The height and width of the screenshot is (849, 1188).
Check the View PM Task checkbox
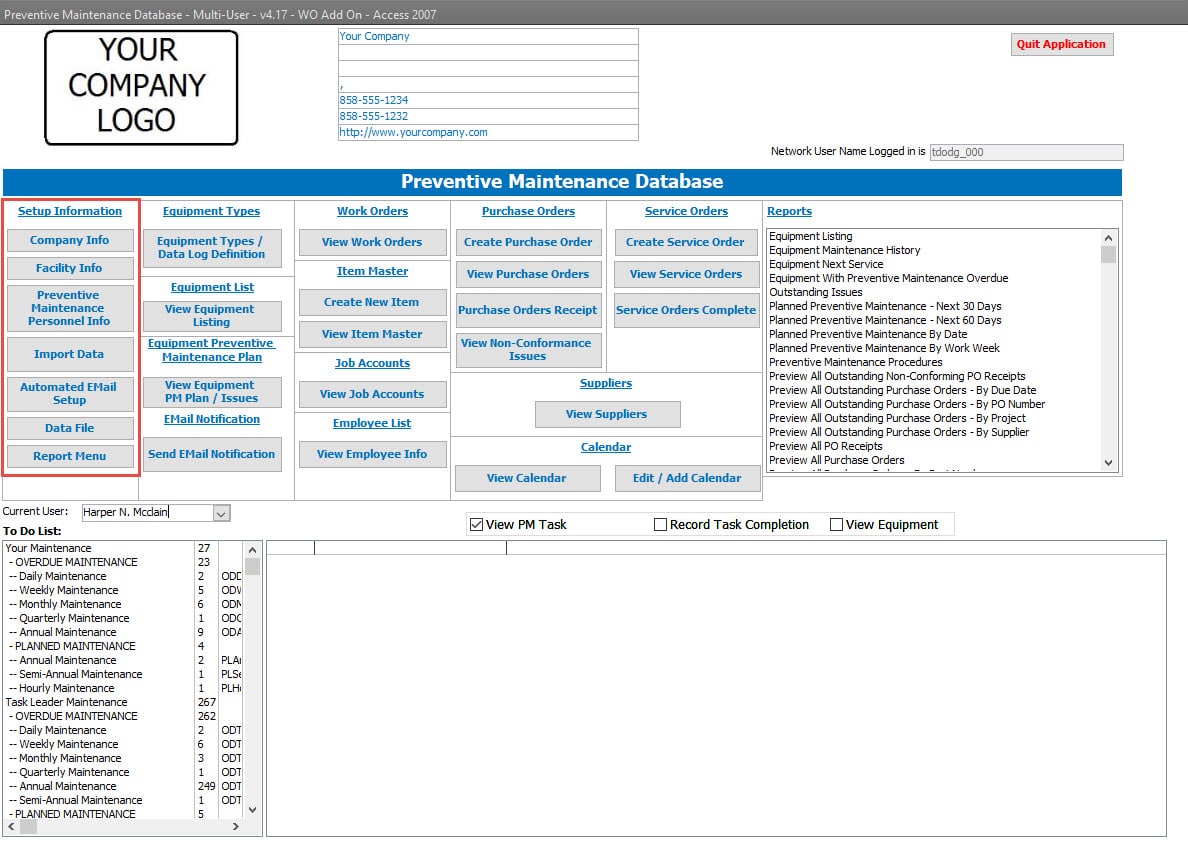(x=477, y=525)
